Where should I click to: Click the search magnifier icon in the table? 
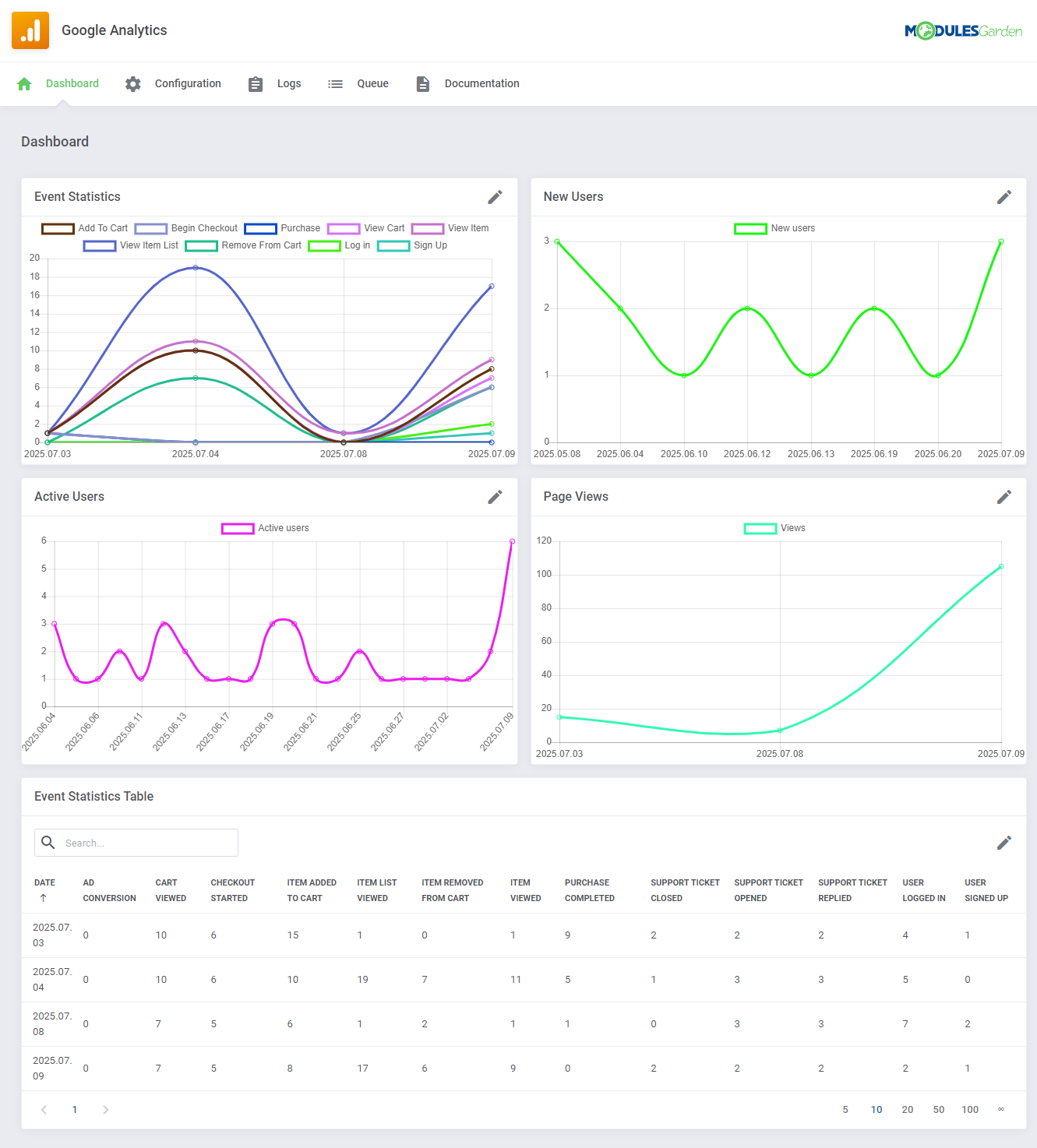tap(48, 843)
